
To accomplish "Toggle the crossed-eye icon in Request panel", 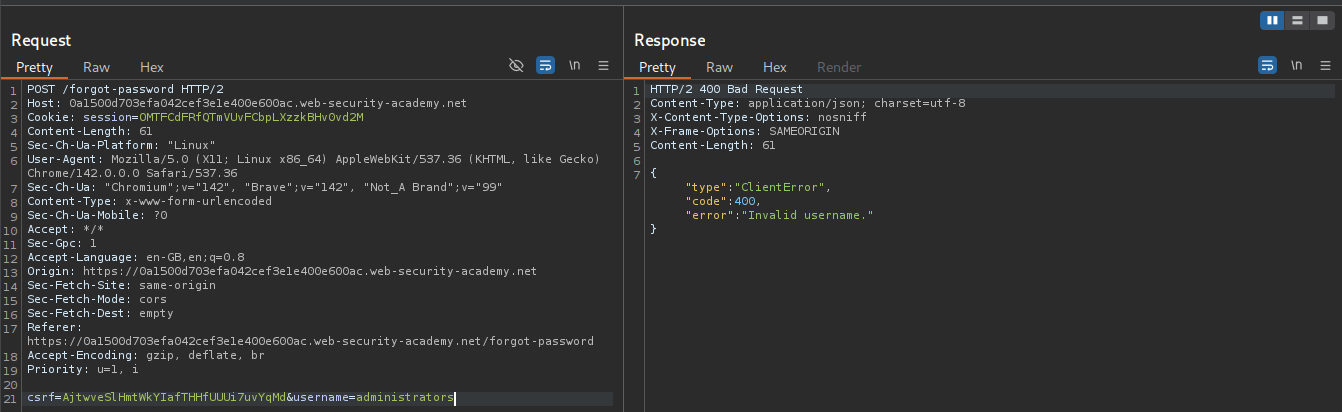I will 516,66.
